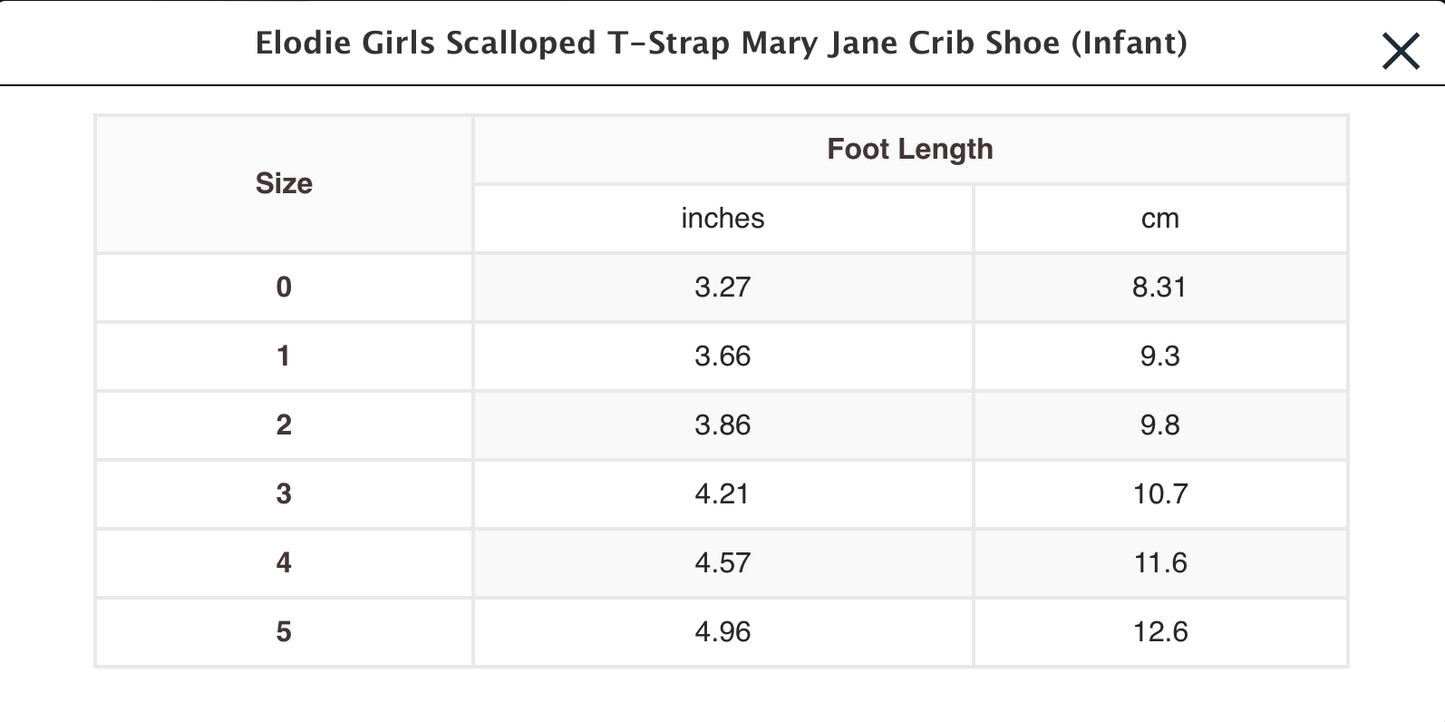
Task: Click size 3 row label
Action: pyautogui.click(x=284, y=494)
